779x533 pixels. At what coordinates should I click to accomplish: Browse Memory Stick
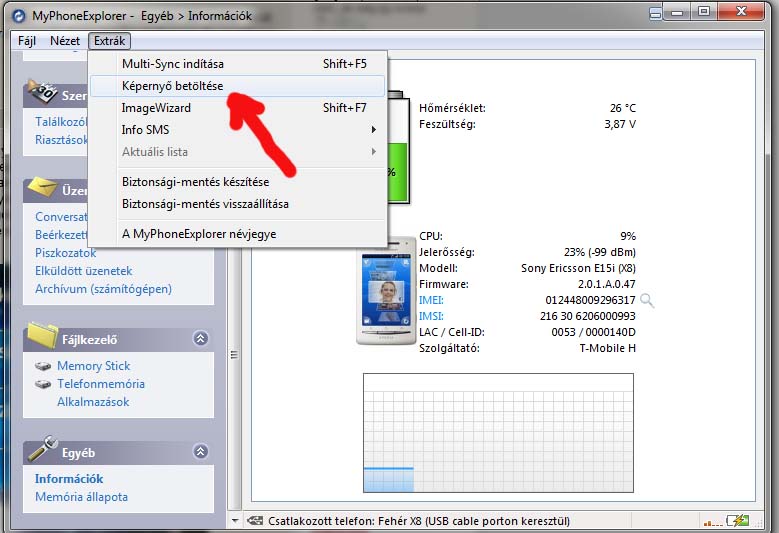coord(93,366)
